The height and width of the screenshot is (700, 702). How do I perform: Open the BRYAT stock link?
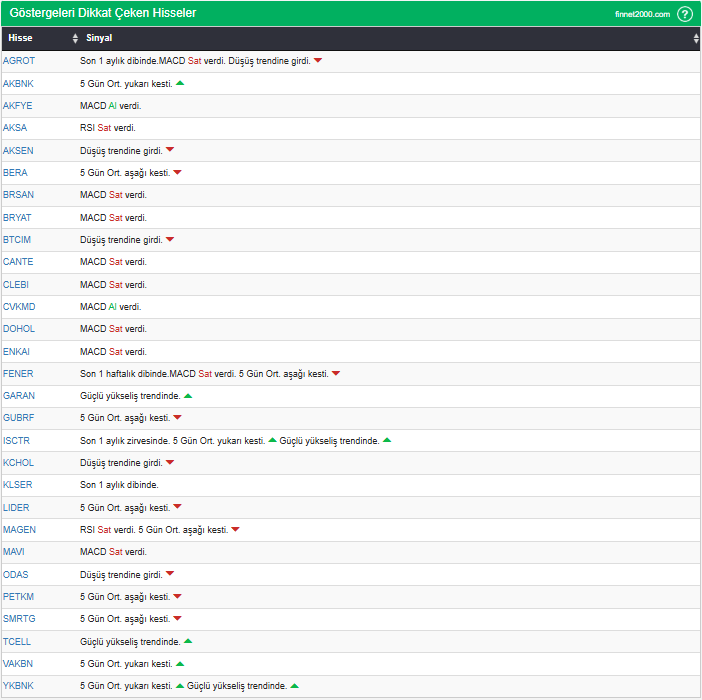pyautogui.click(x=17, y=218)
